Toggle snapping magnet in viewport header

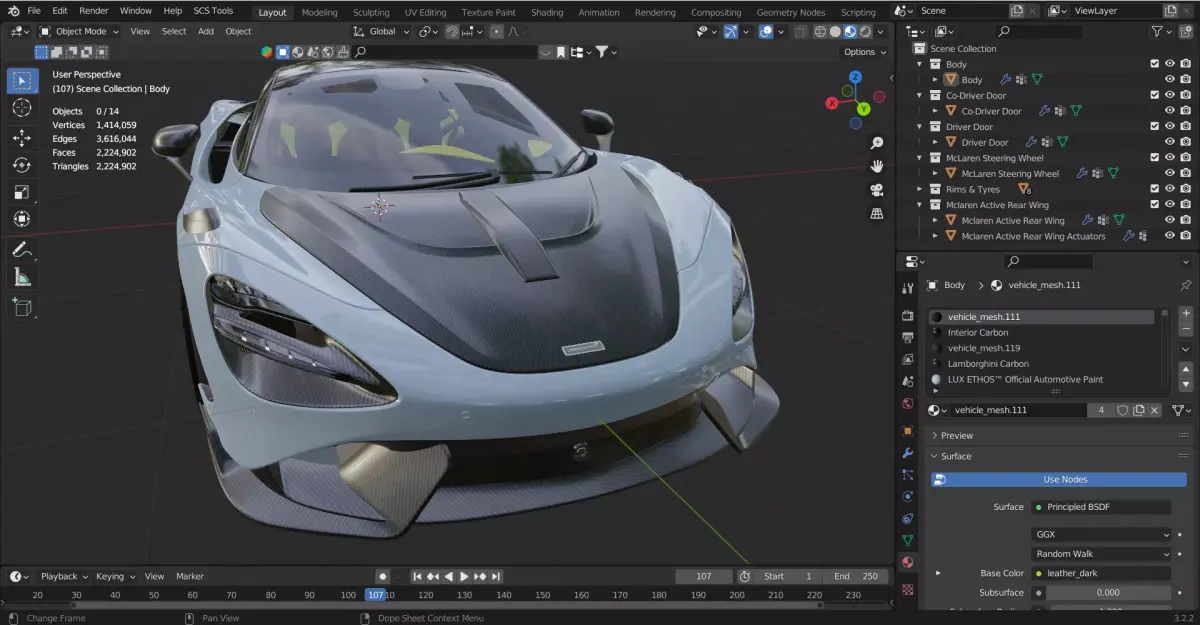click(x=452, y=31)
